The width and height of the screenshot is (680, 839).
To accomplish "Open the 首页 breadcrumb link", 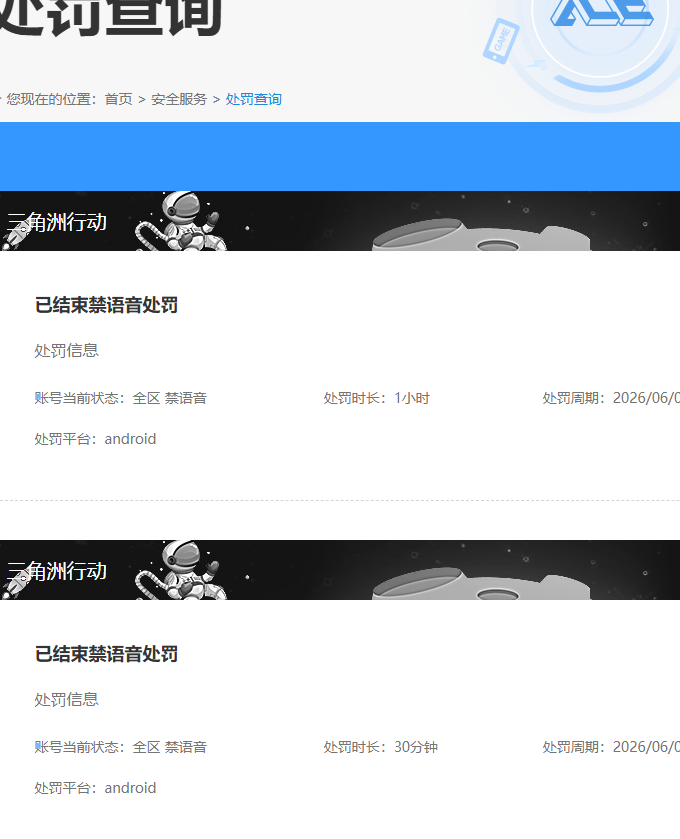I will coord(118,100).
